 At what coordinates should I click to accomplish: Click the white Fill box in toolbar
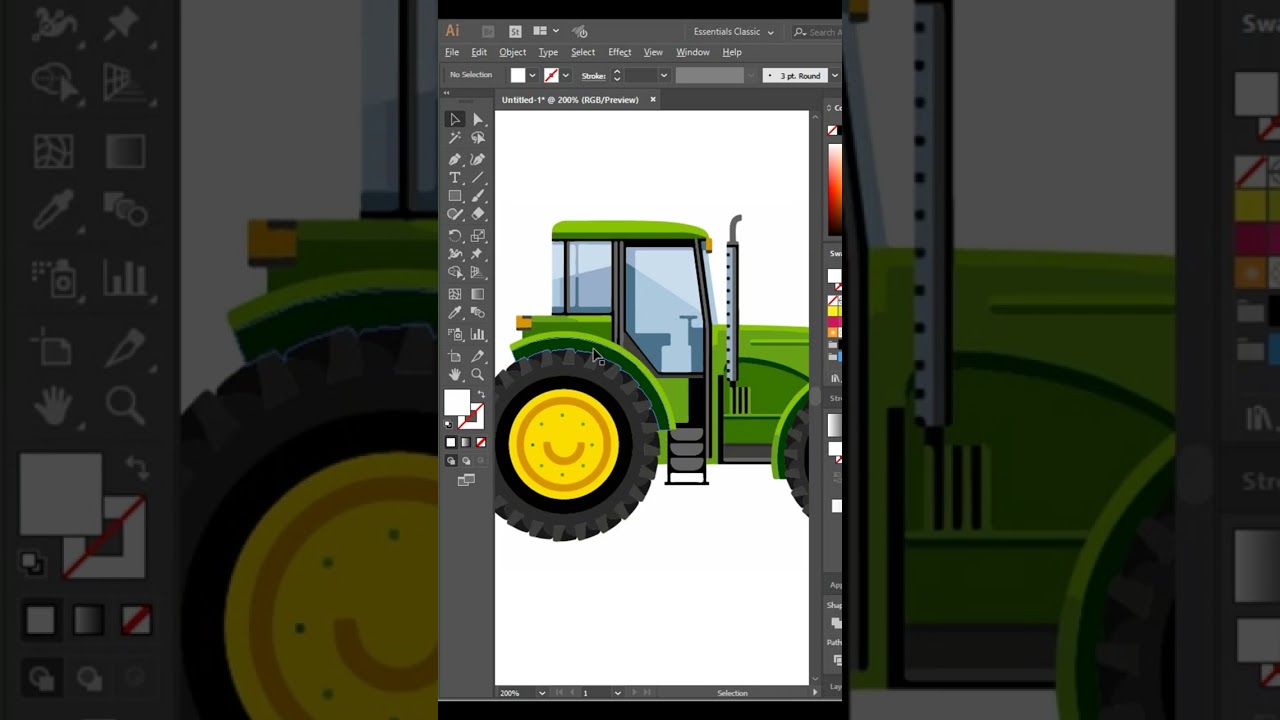[457, 403]
